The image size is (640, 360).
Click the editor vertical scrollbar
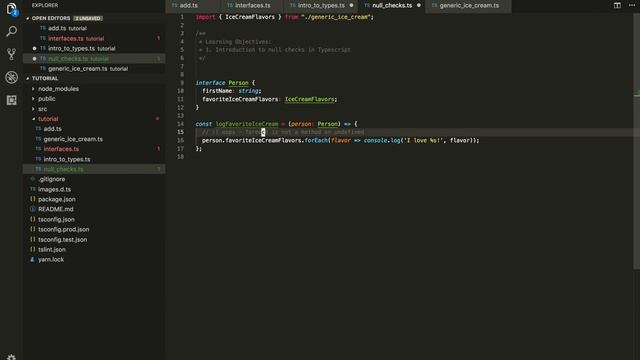636,141
